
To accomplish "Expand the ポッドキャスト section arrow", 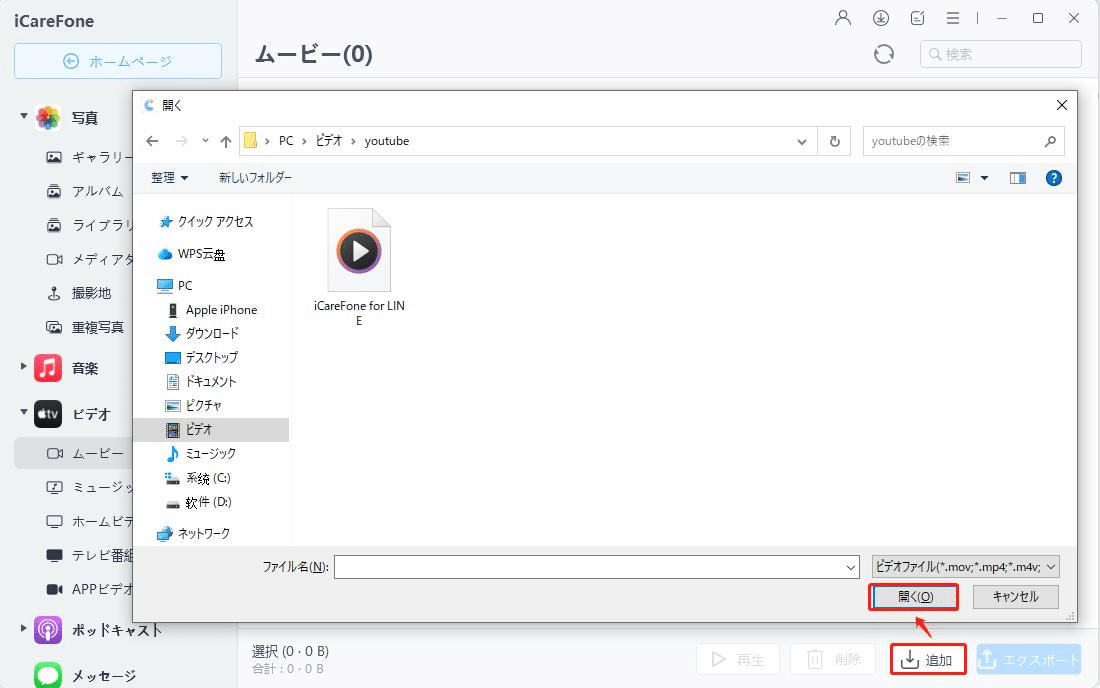I will (24, 628).
